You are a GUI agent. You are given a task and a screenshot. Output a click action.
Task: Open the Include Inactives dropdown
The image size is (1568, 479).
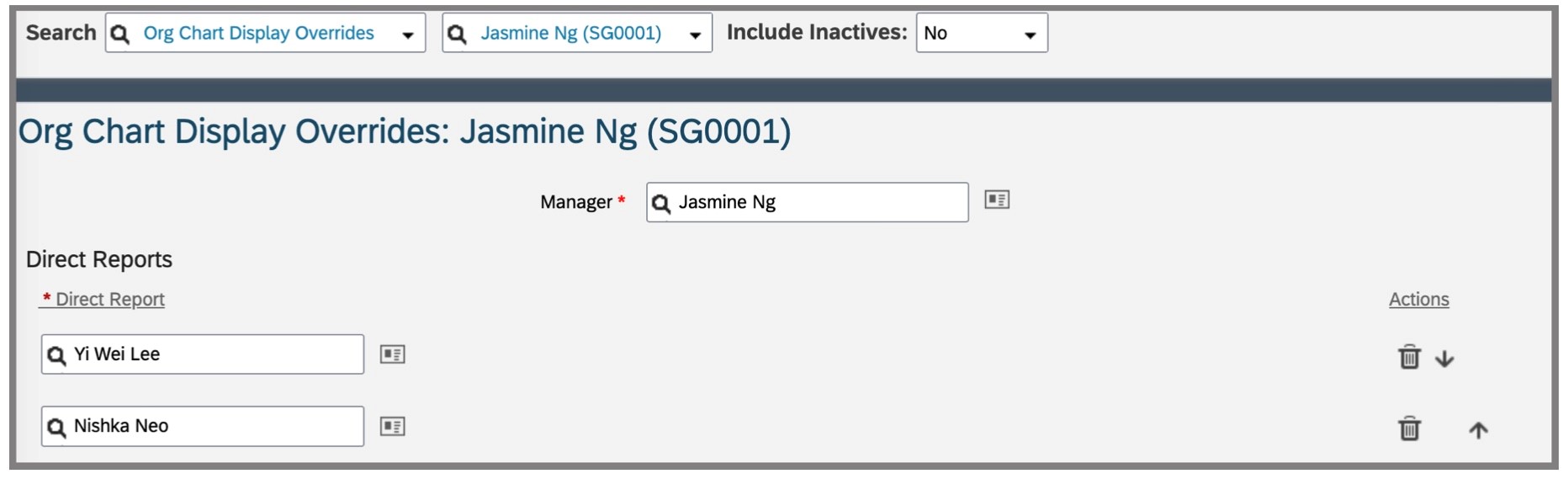click(x=982, y=33)
